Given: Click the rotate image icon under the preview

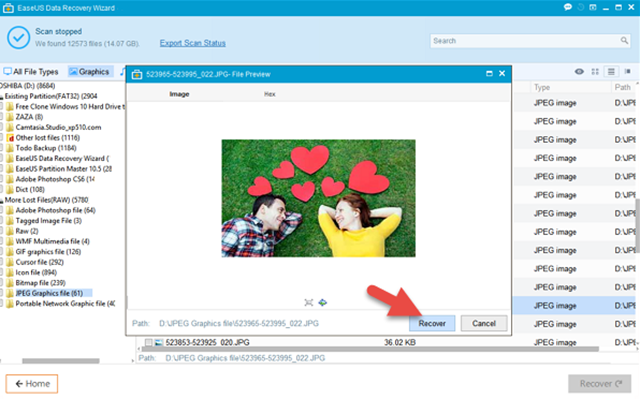Looking at the screenshot, I should pyautogui.click(x=322, y=302).
